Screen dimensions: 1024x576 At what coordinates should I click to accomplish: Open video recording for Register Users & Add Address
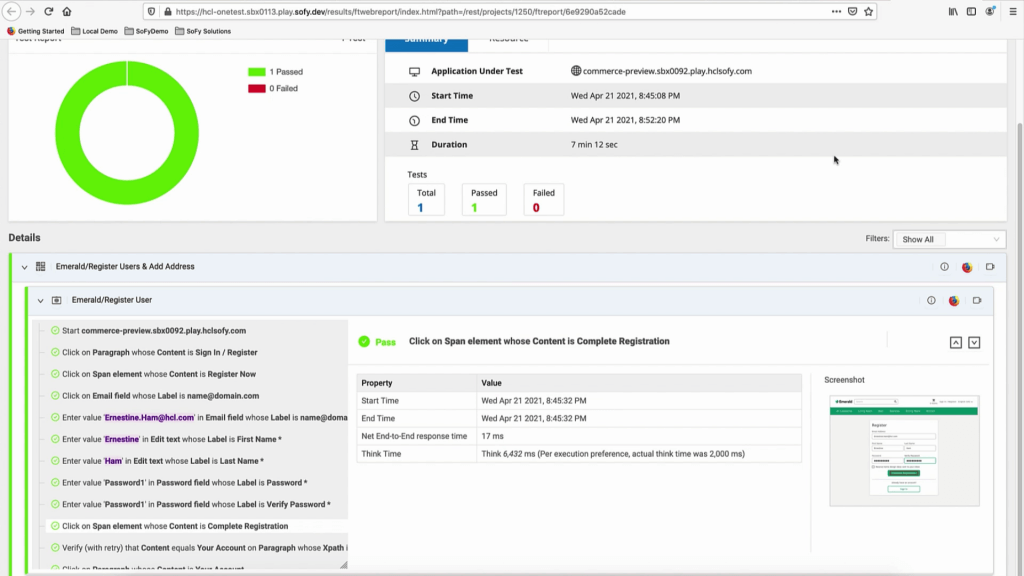click(x=990, y=267)
